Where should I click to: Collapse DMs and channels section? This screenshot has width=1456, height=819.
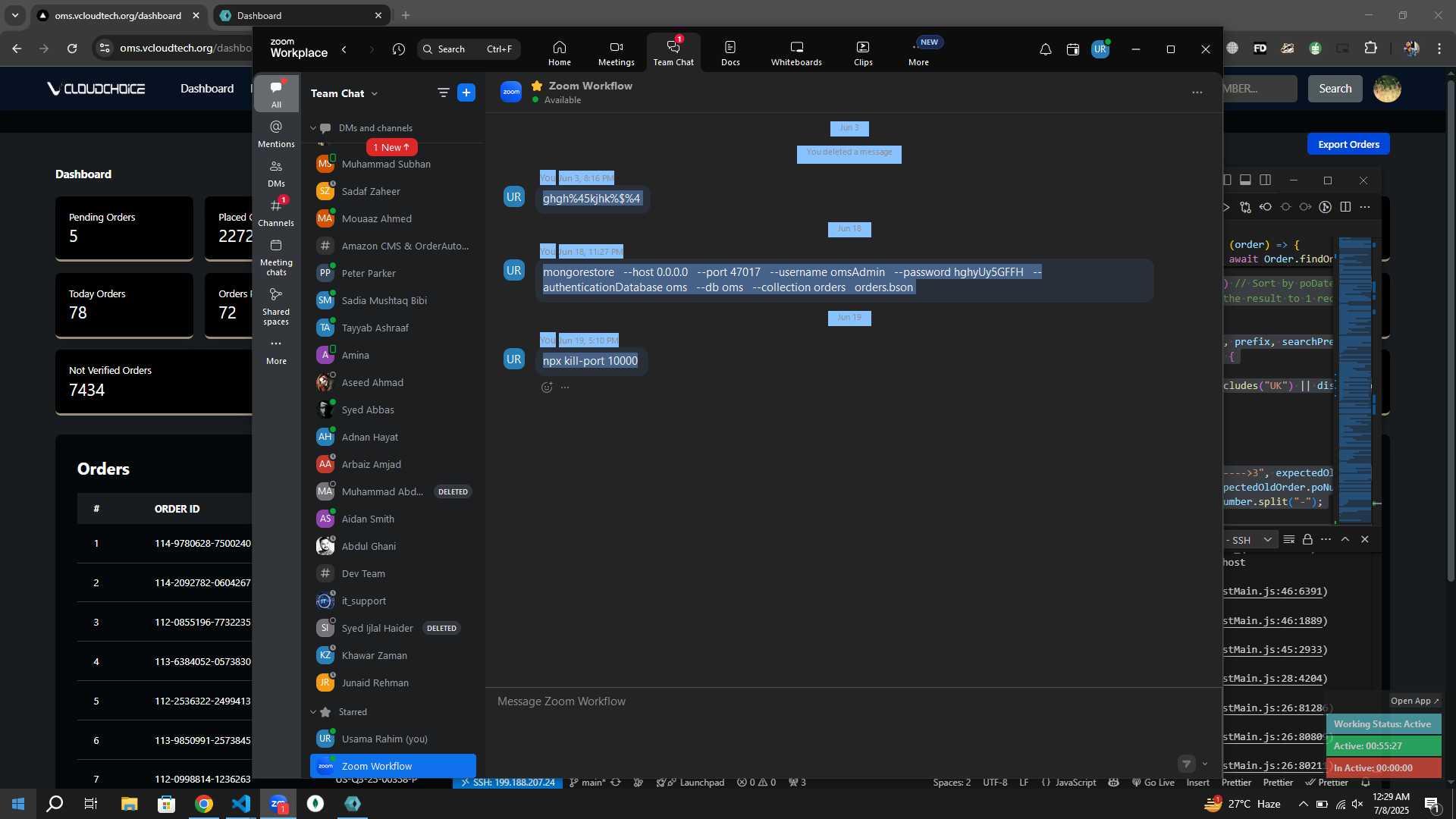point(313,128)
